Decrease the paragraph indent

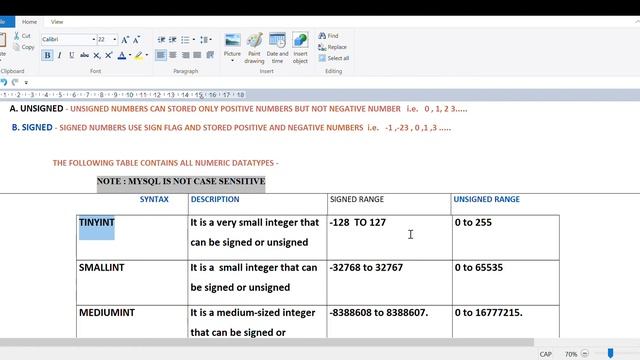point(161,40)
